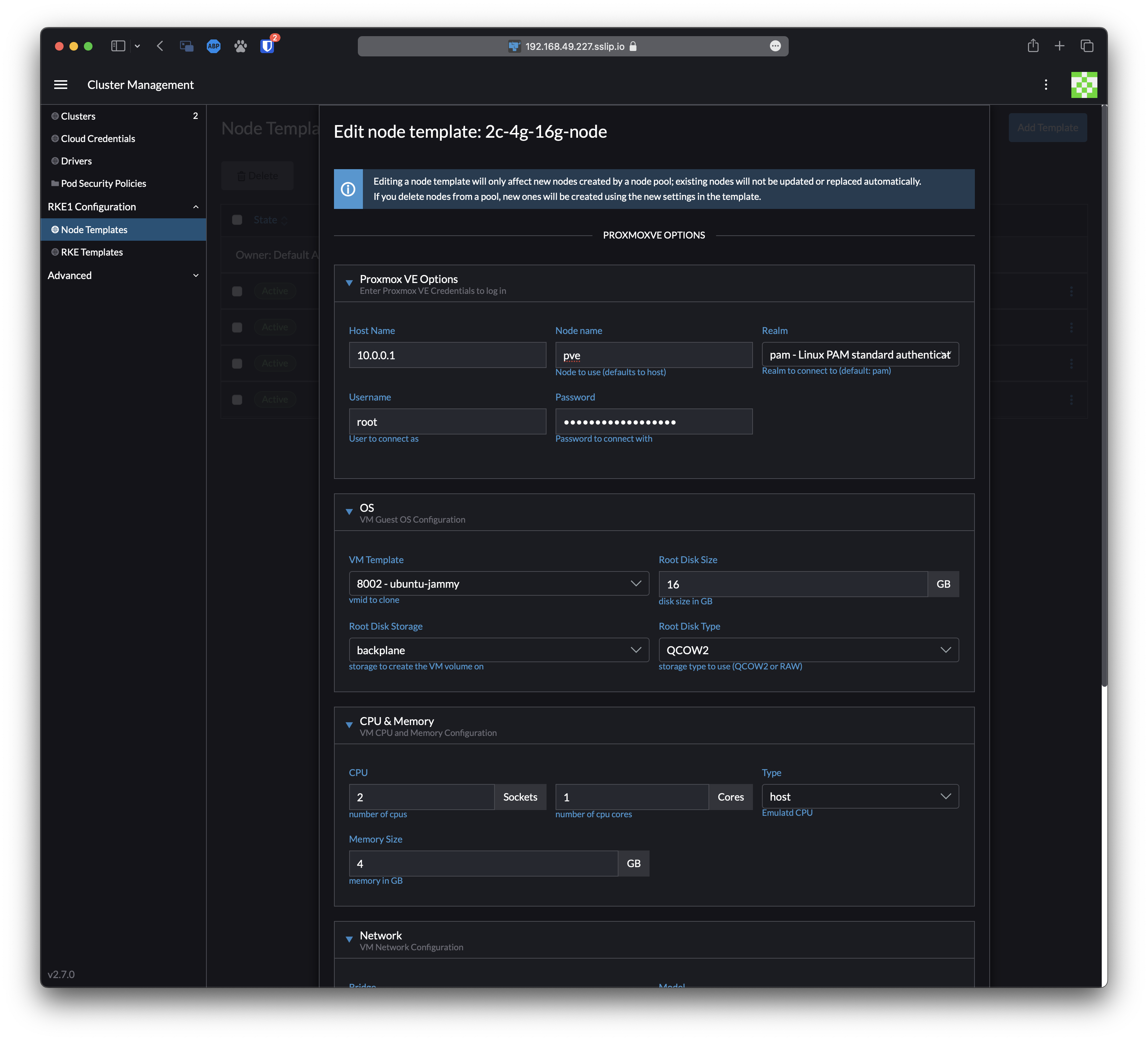Check the checkbox on the second Active row

237,327
